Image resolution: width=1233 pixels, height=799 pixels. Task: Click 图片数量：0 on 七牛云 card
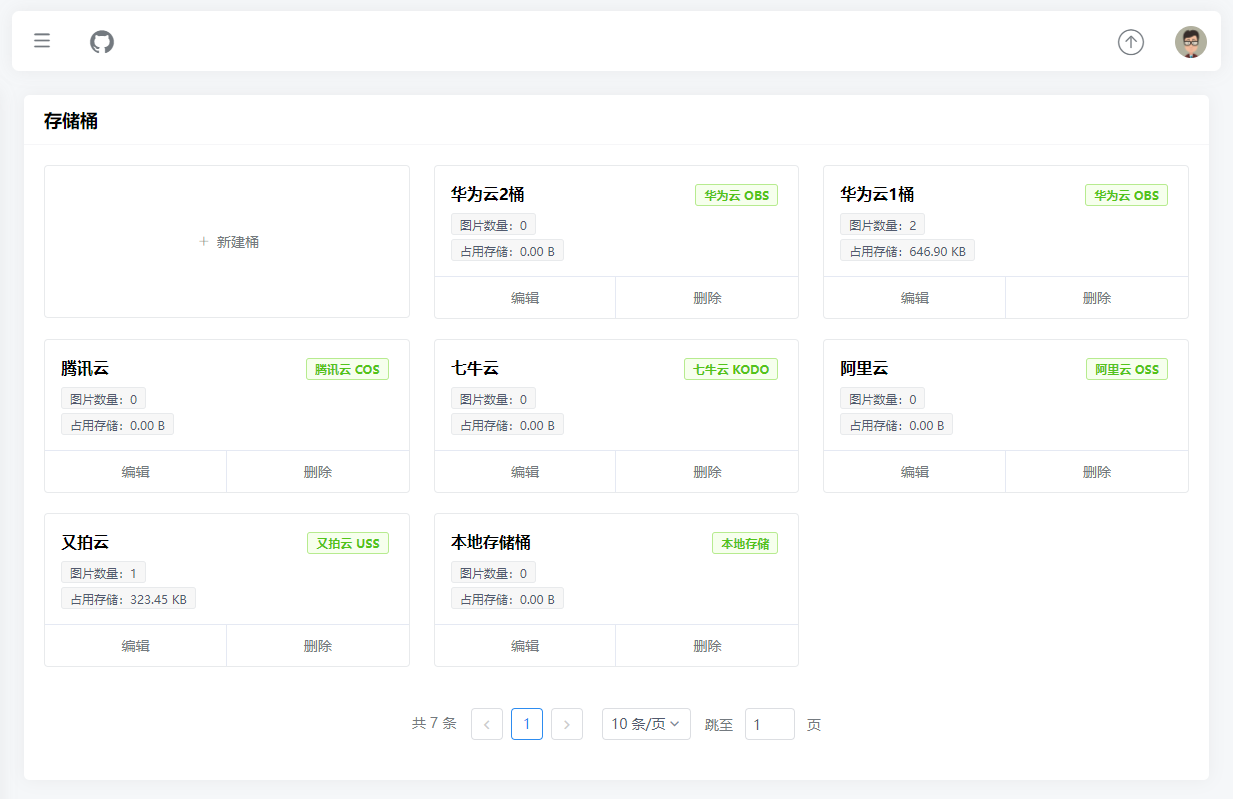point(493,399)
